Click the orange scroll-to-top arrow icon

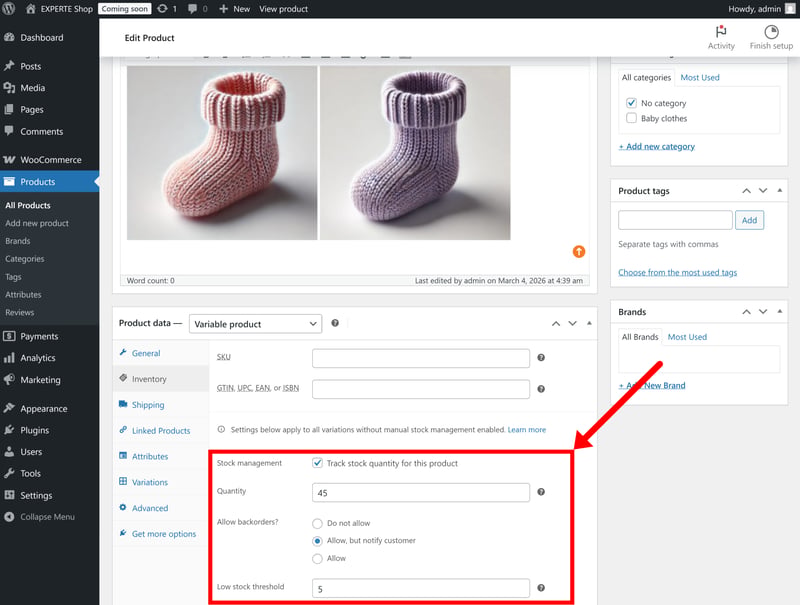pos(579,251)
